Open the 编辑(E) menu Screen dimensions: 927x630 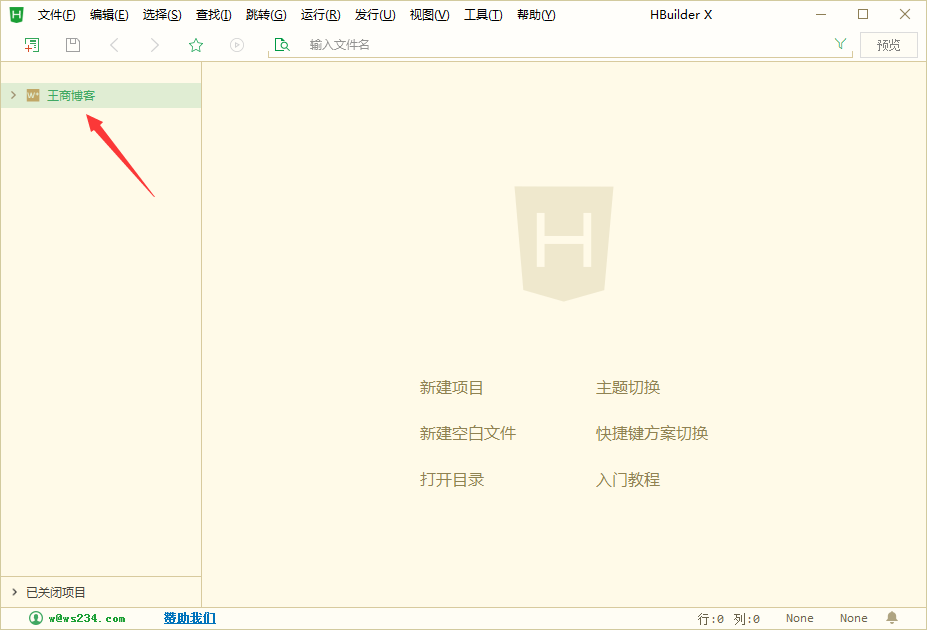(x=109, y=15)
